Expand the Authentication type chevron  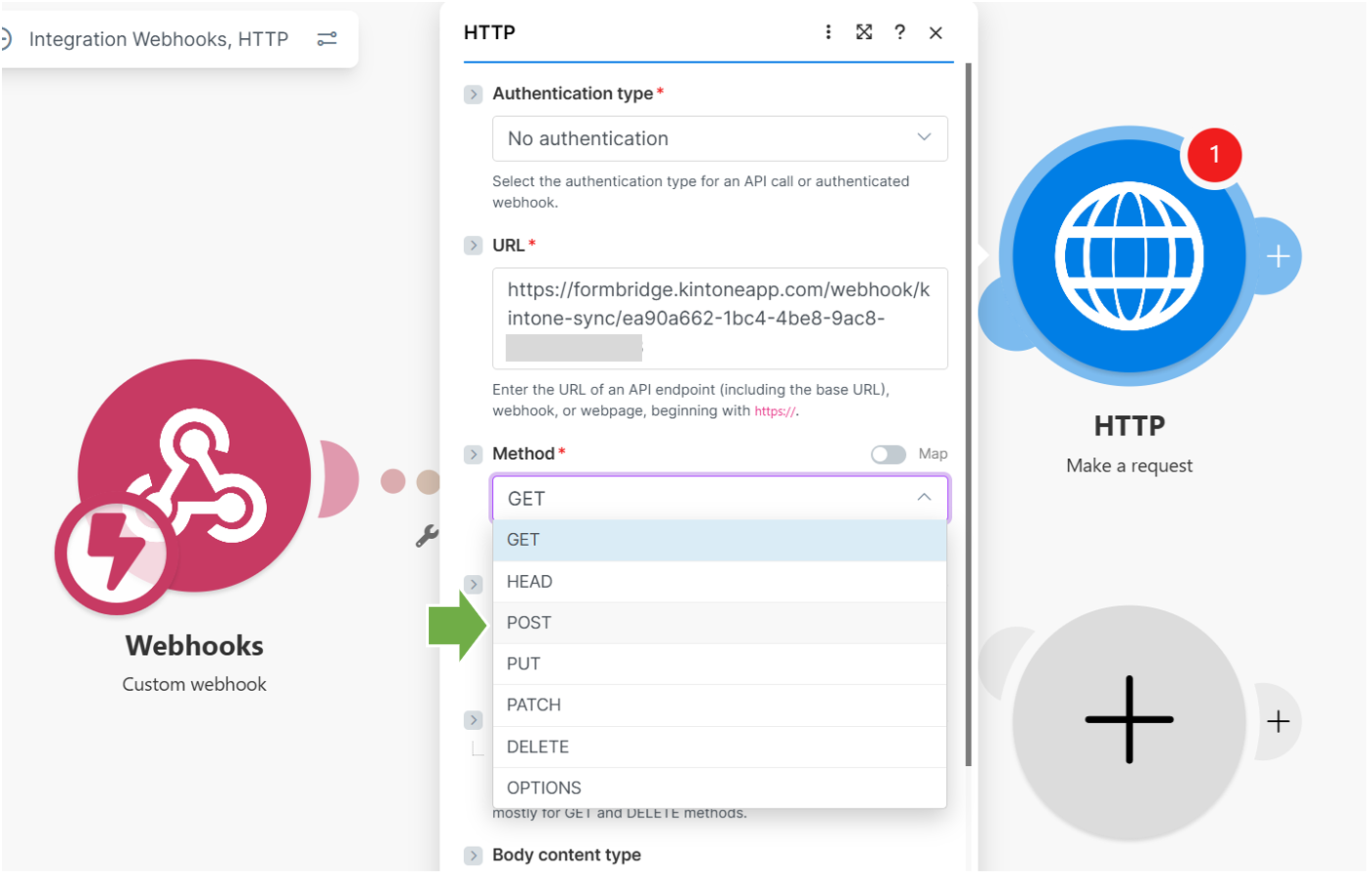point(474,95)
